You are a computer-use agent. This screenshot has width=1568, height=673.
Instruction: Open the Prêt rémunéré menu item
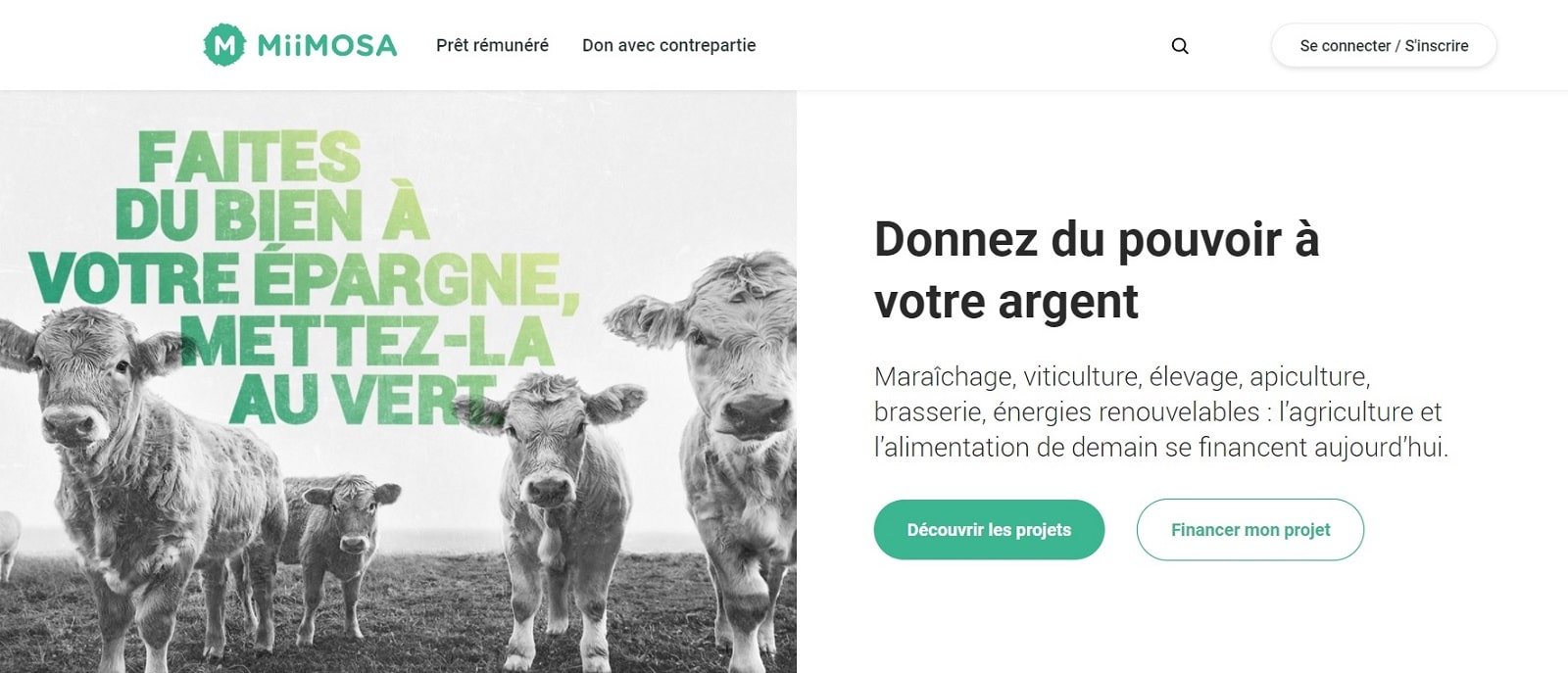[492, 45]
